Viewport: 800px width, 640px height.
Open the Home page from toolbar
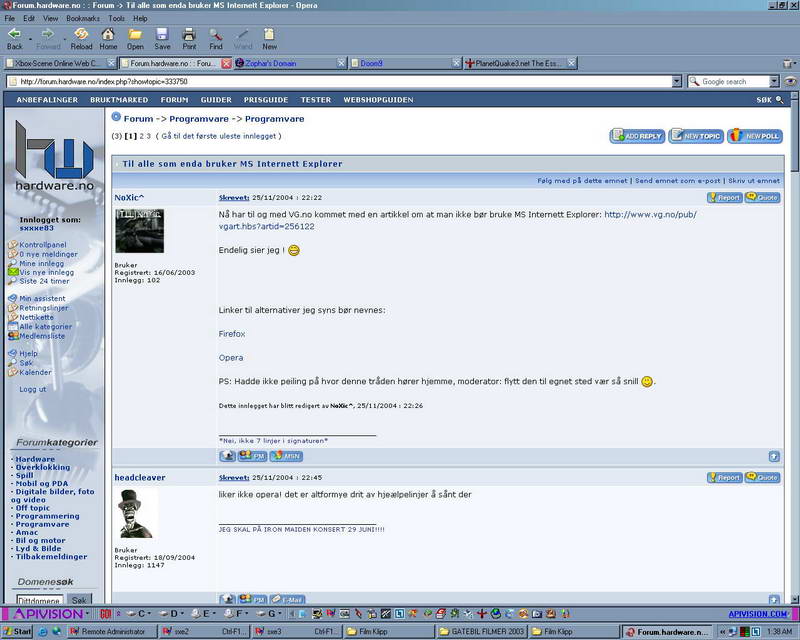108,39
